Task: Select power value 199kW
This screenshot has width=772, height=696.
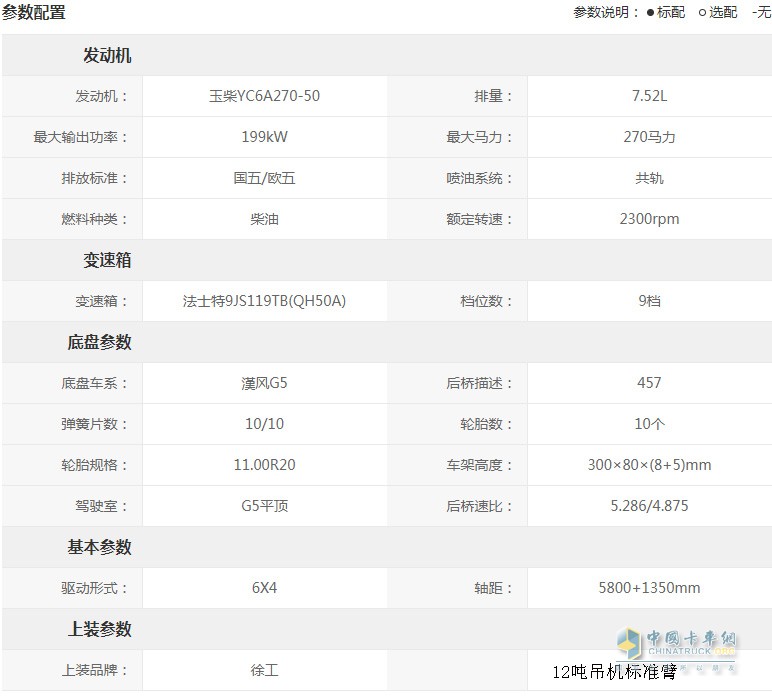Action: [x=264, y=137]
